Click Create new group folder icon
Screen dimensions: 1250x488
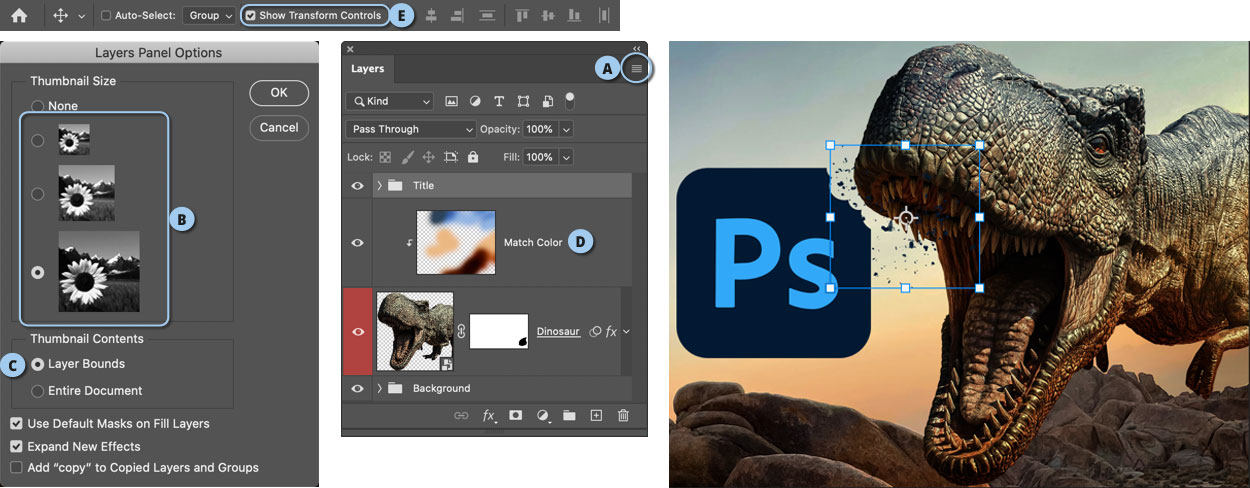tap(569, 415)
